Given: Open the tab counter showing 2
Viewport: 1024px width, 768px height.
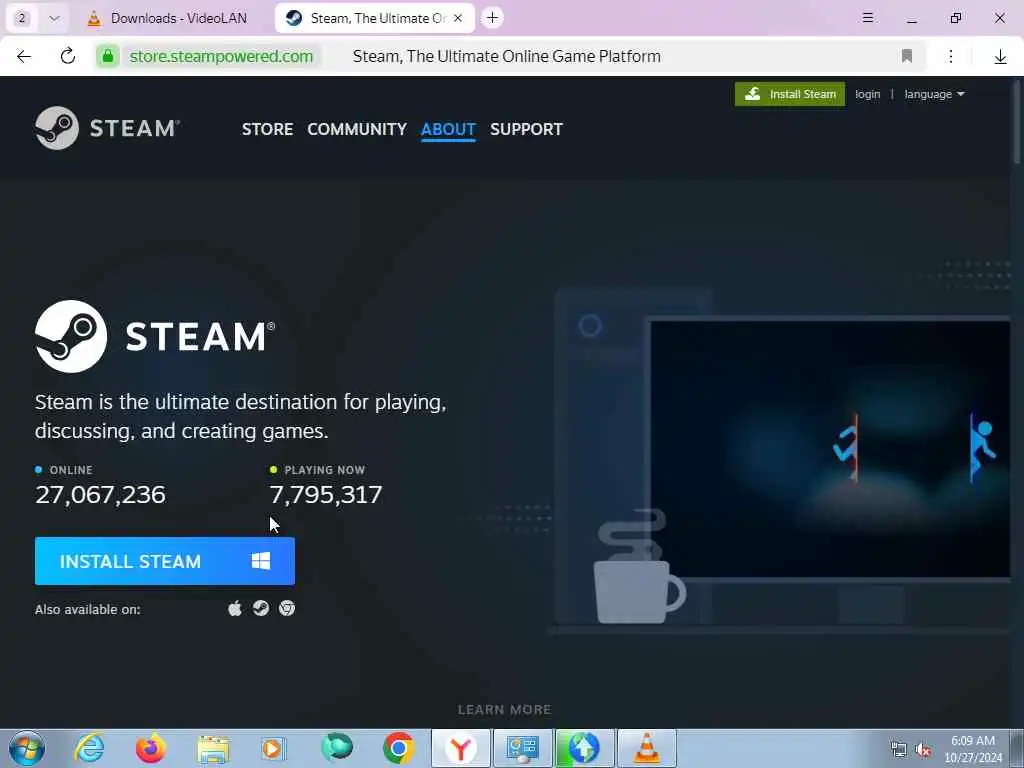Looking at the screenshot, I should coord(22,18).
